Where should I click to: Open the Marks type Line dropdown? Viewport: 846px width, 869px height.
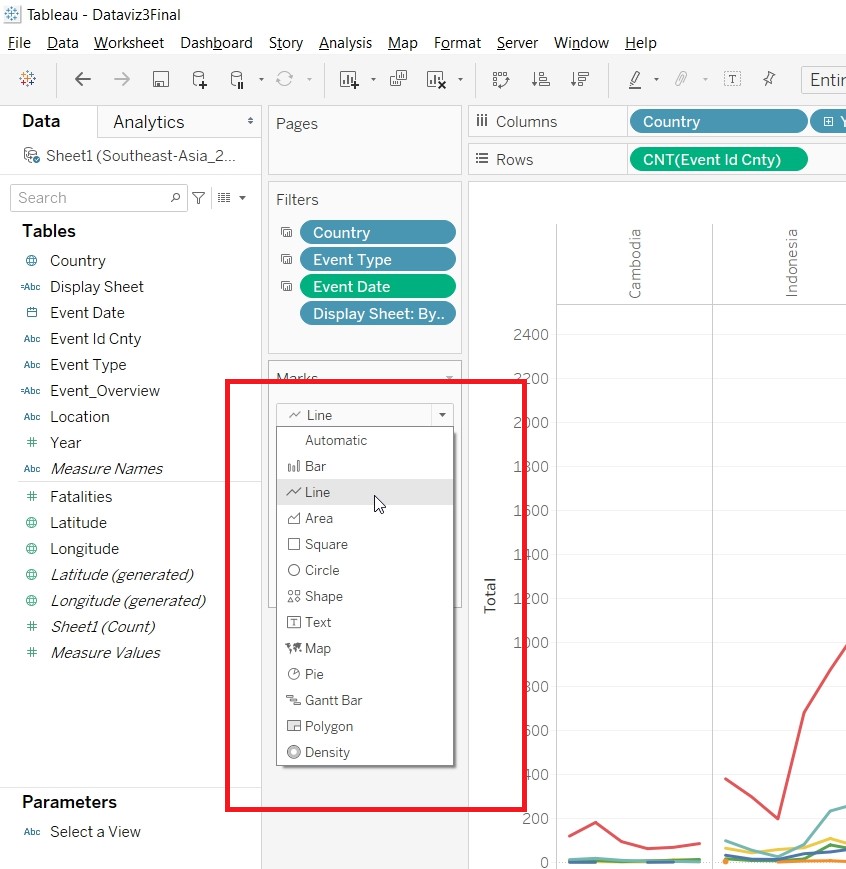(x=441, y=415)
